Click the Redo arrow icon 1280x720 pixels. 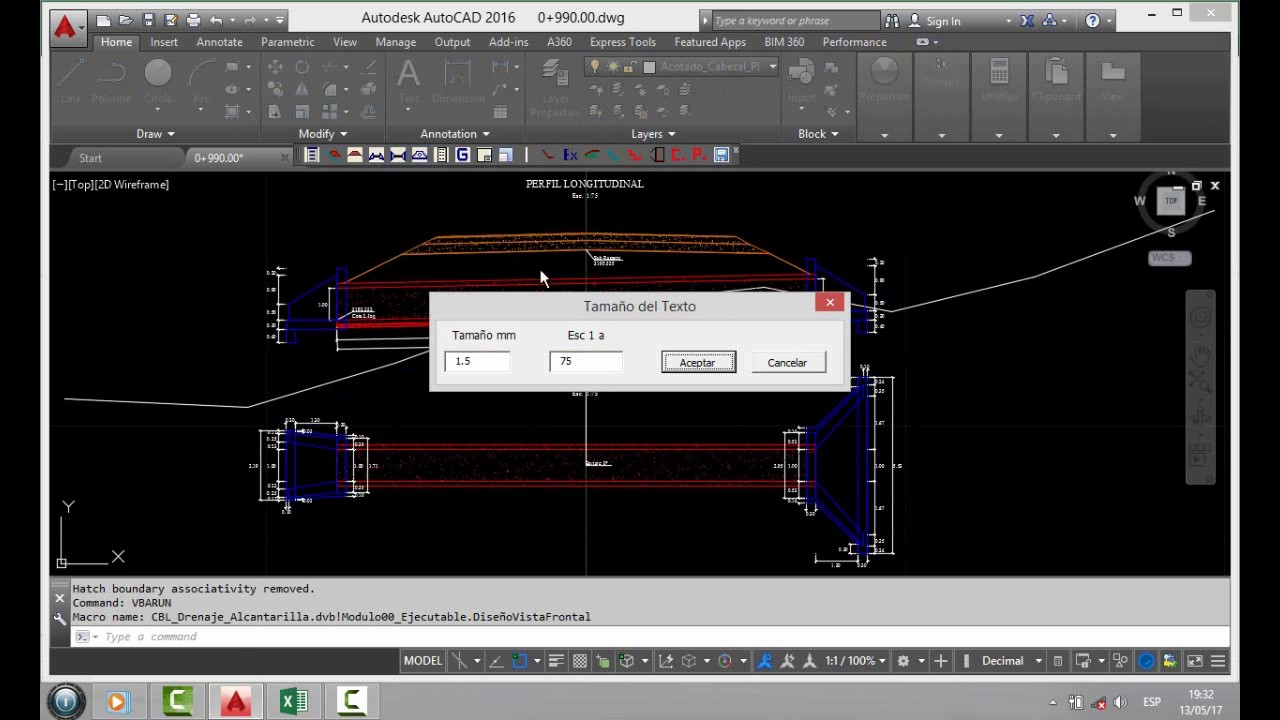click(x=249, y=20)
